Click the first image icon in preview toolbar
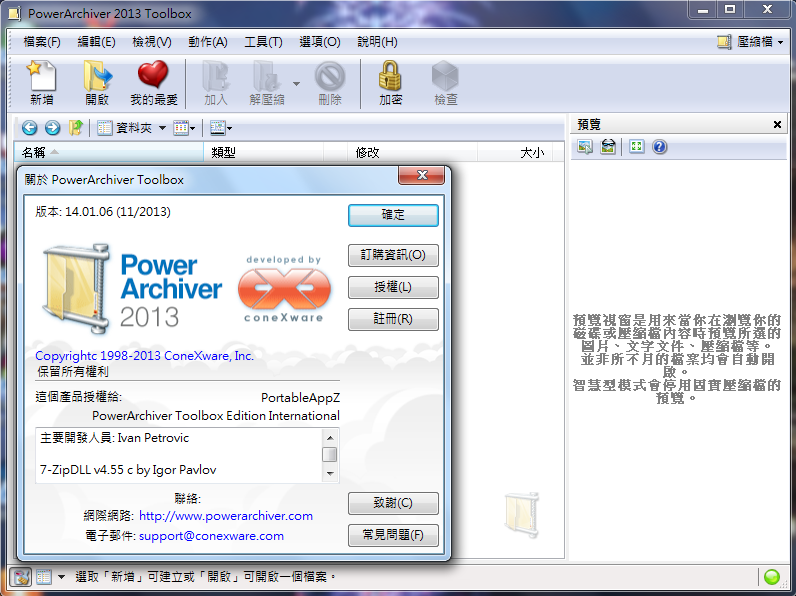Image resolution: width=796 pixels, height=596 pixels. coord(585,147)
